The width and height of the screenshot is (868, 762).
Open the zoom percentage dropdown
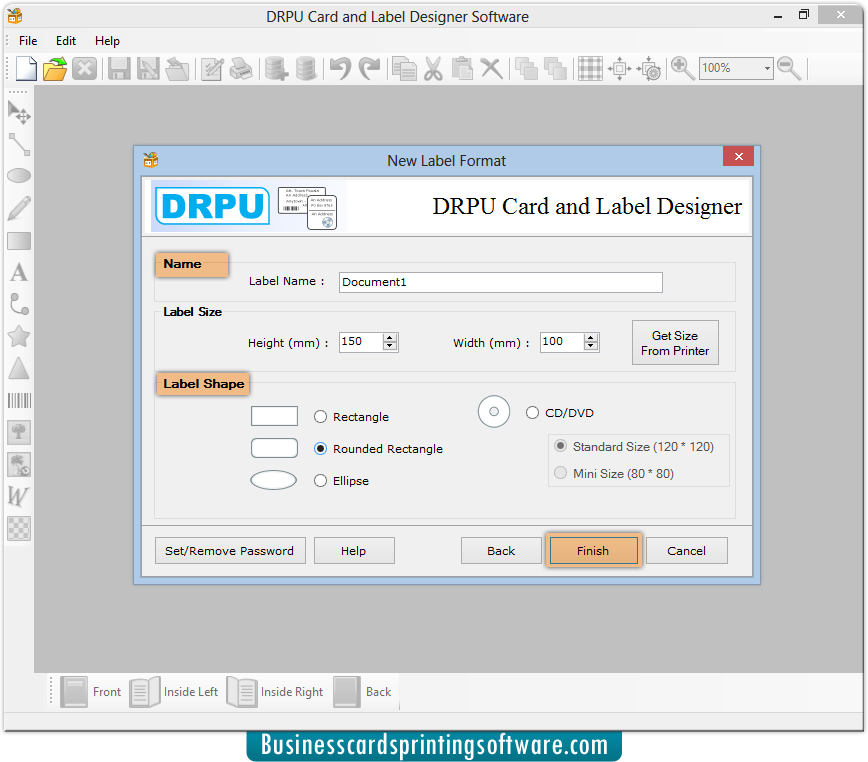(767, 69)
